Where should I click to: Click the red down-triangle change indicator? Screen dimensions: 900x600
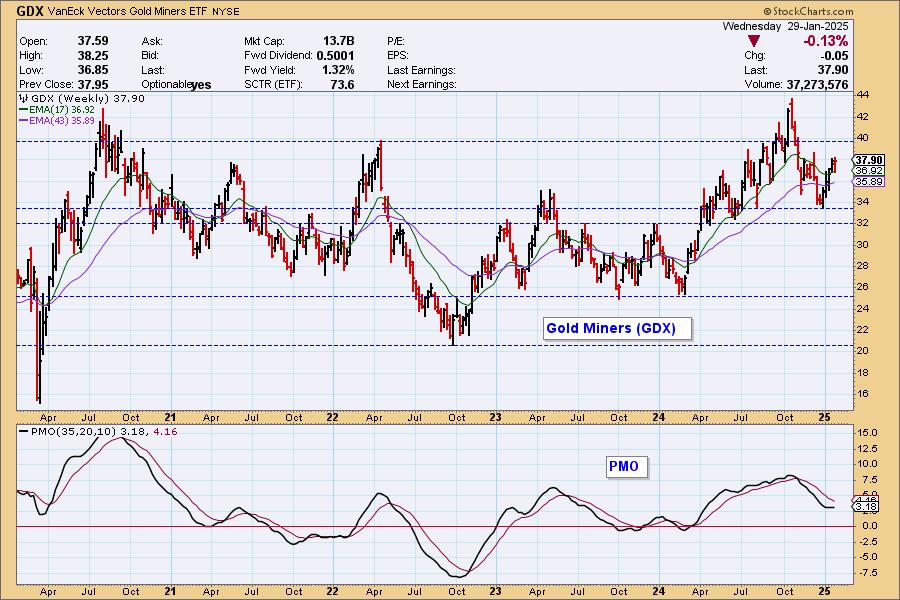point(754,41)
